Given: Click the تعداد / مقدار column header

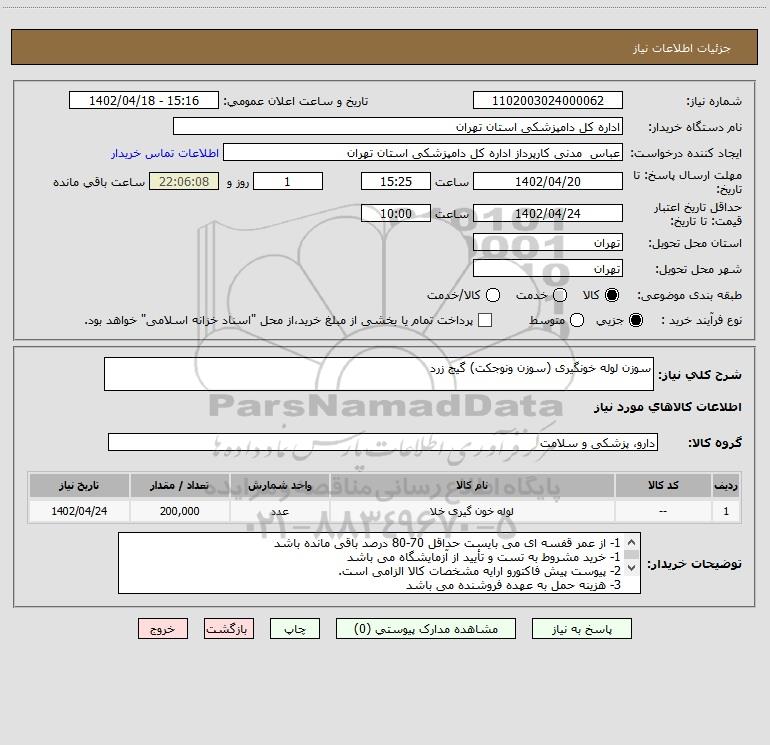Looking at the screenshot, I should [x=180, y=485].
